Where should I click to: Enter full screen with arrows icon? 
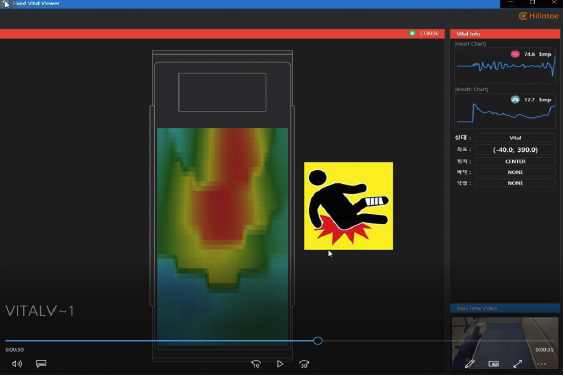[517, 364]
